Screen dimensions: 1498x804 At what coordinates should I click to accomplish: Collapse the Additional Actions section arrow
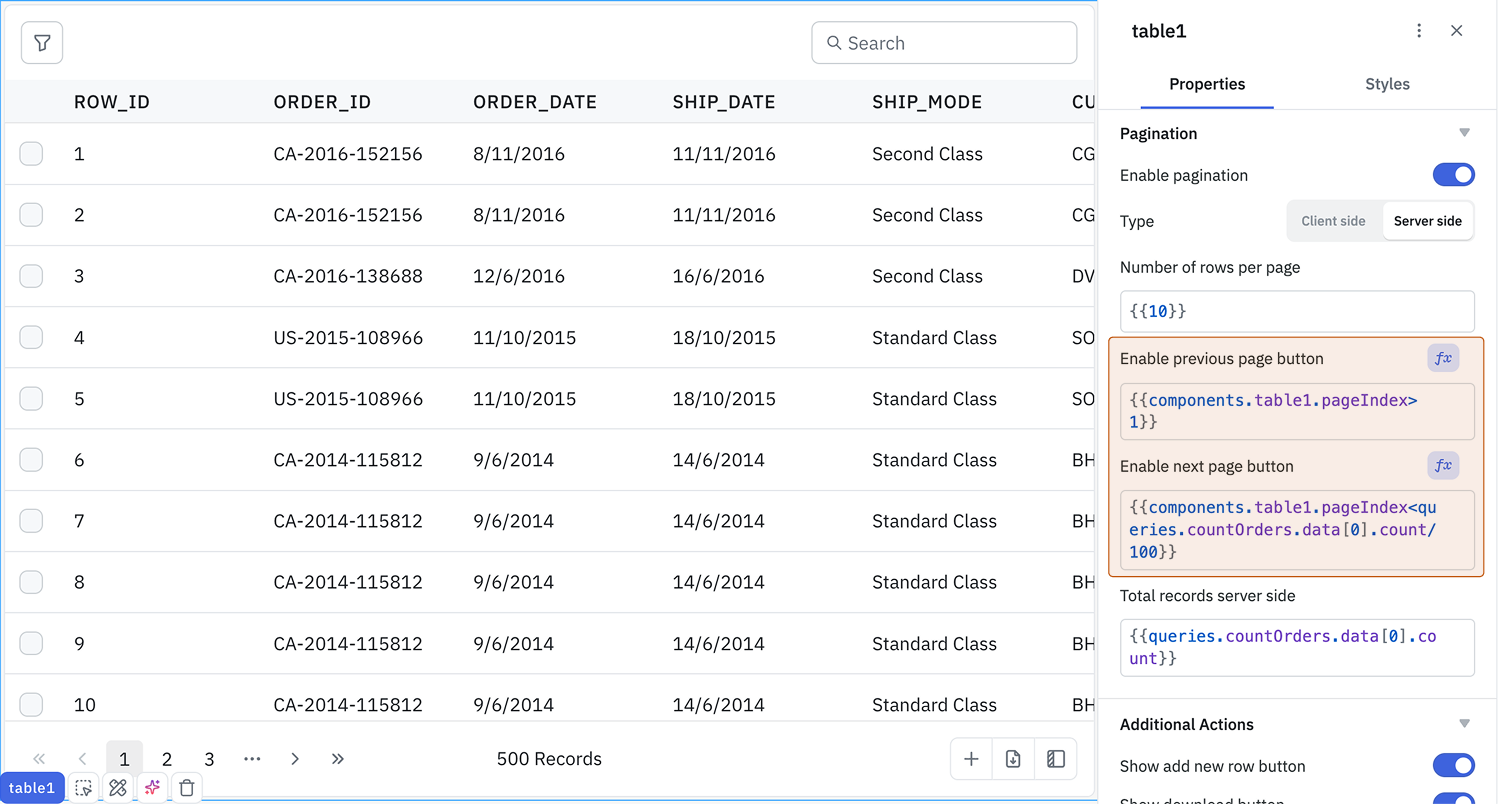1465,724
